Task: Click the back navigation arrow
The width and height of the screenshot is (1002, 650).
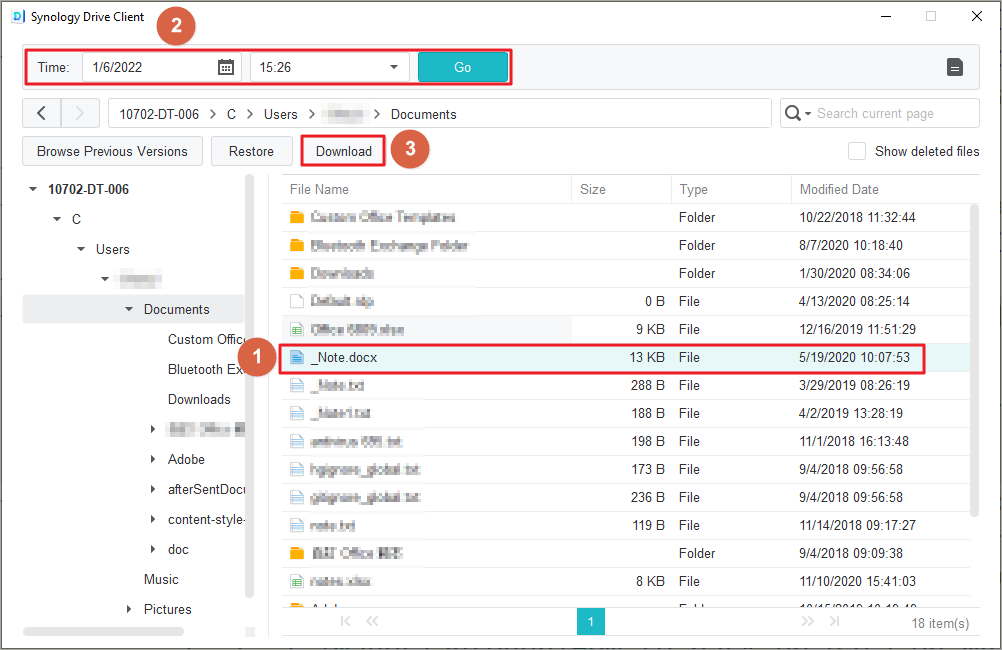Action: pos(41,113)
